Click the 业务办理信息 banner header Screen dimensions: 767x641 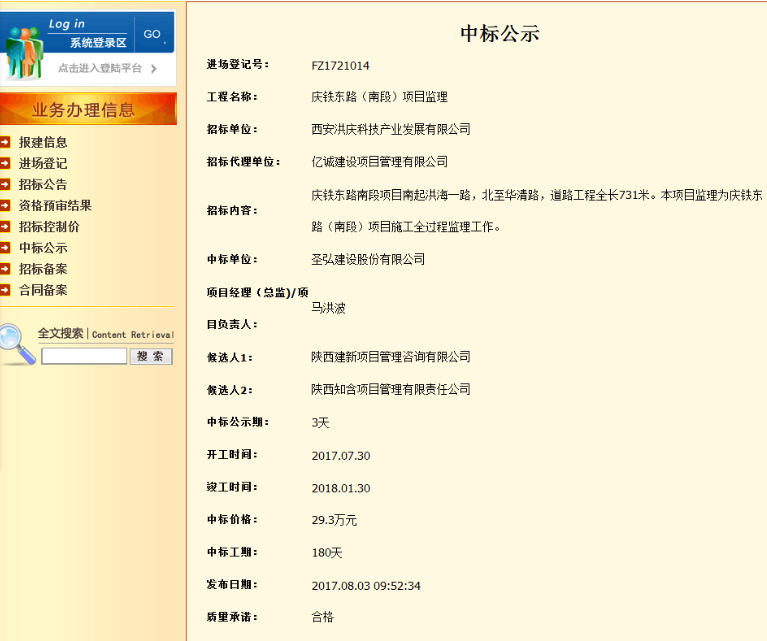coord(88,110)
